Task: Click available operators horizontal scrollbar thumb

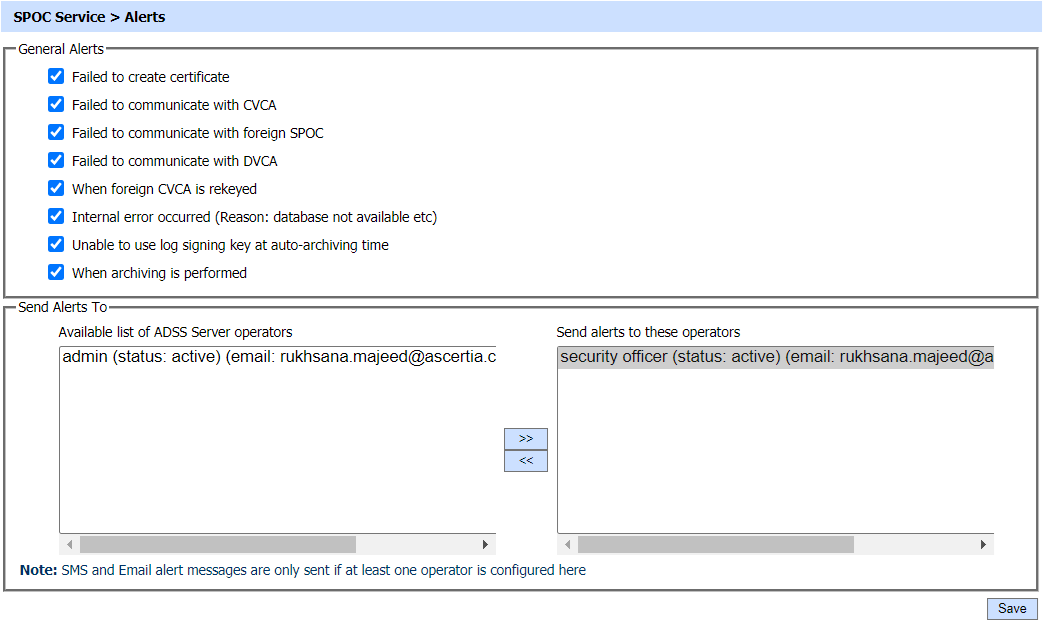Action: (217, 545)
